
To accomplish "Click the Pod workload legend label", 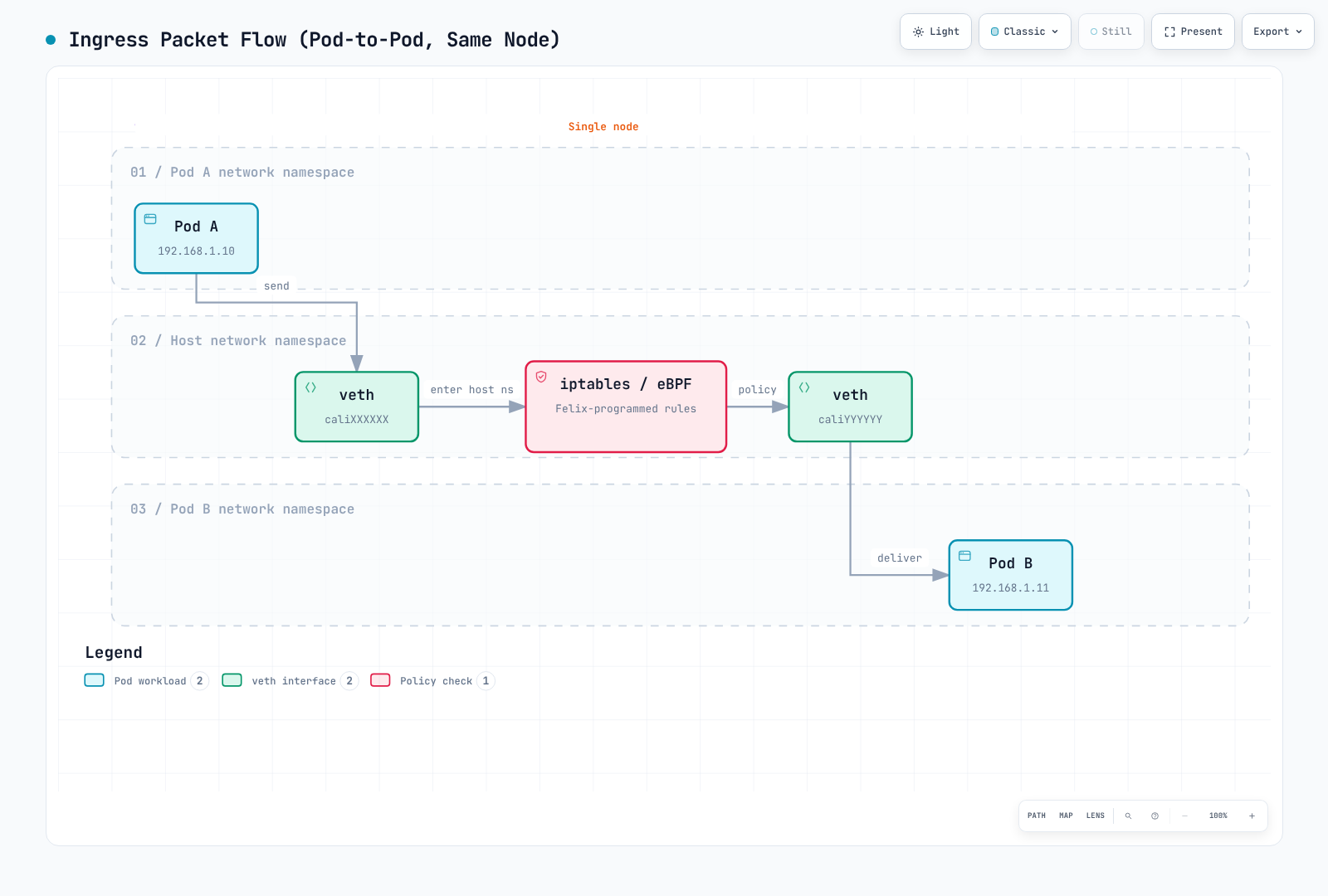I will point(150,681).
